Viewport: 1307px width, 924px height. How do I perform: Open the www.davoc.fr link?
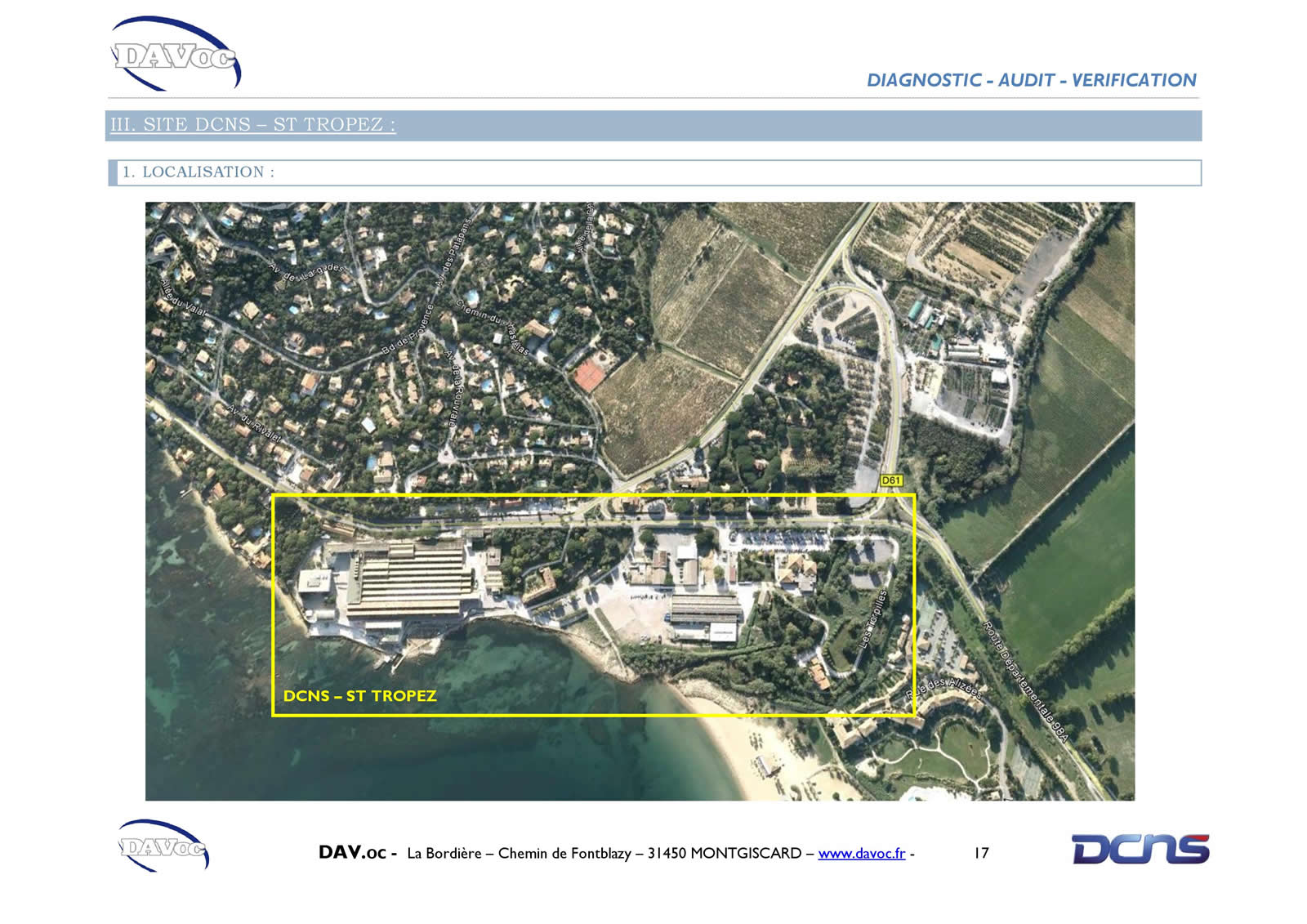click(861, 853)
